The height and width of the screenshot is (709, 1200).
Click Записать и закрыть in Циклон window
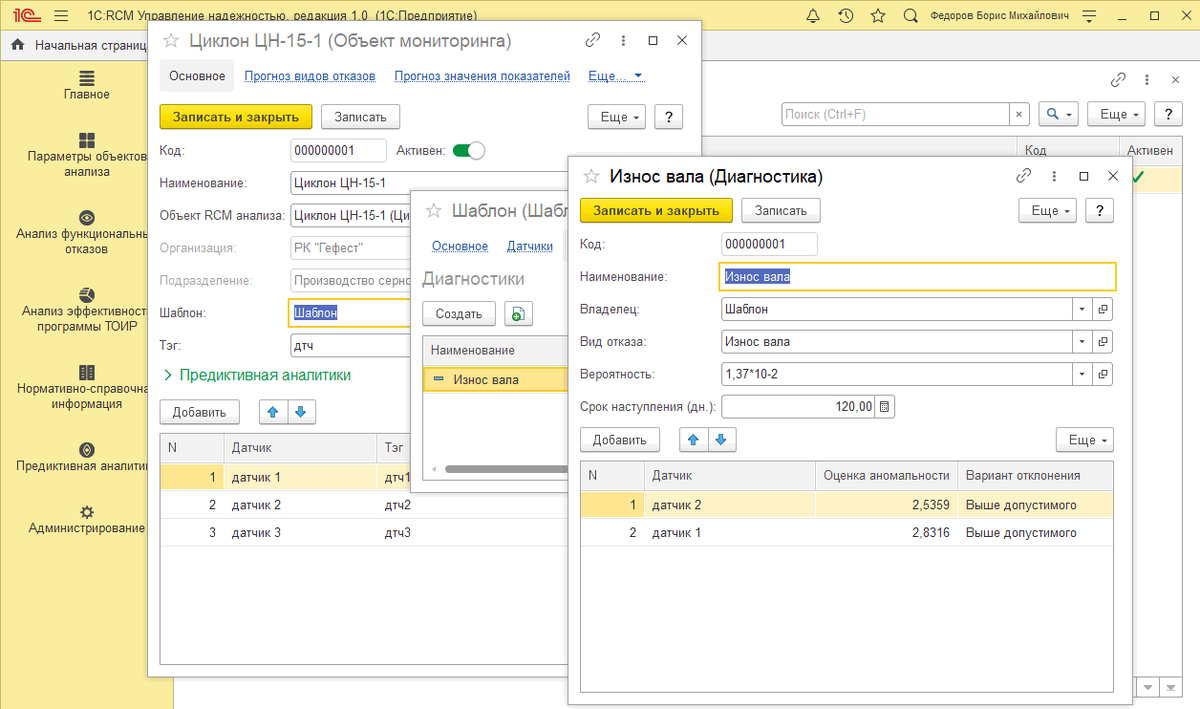[x=236, y=117]
